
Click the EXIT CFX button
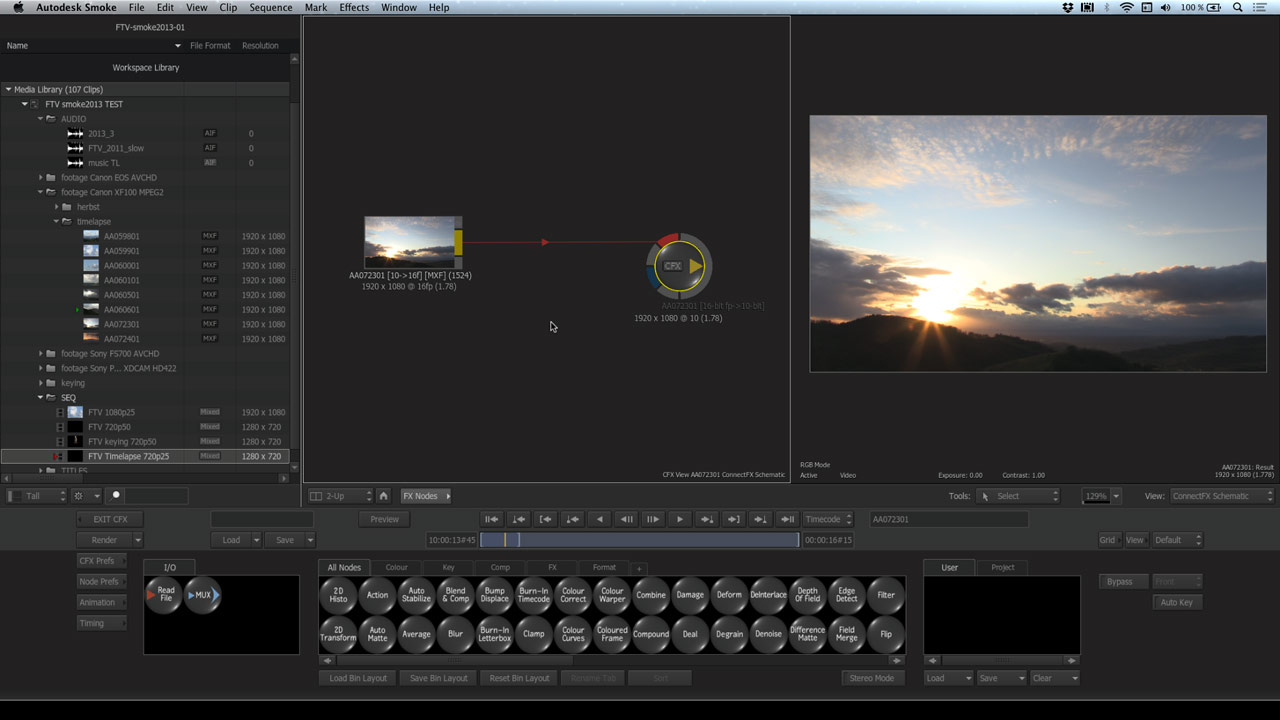(110, 519)
